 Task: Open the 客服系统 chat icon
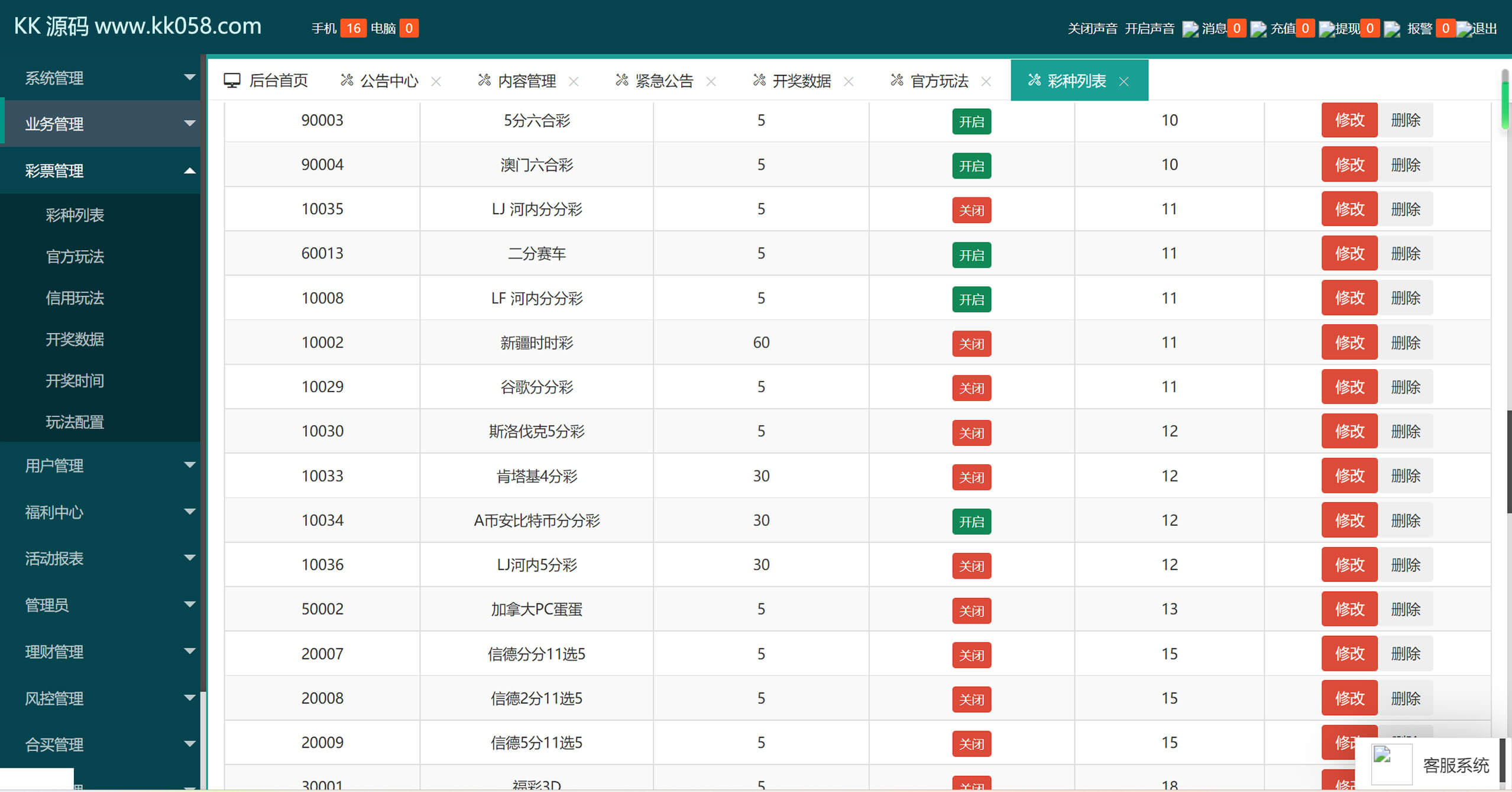tap(1392, 765)
